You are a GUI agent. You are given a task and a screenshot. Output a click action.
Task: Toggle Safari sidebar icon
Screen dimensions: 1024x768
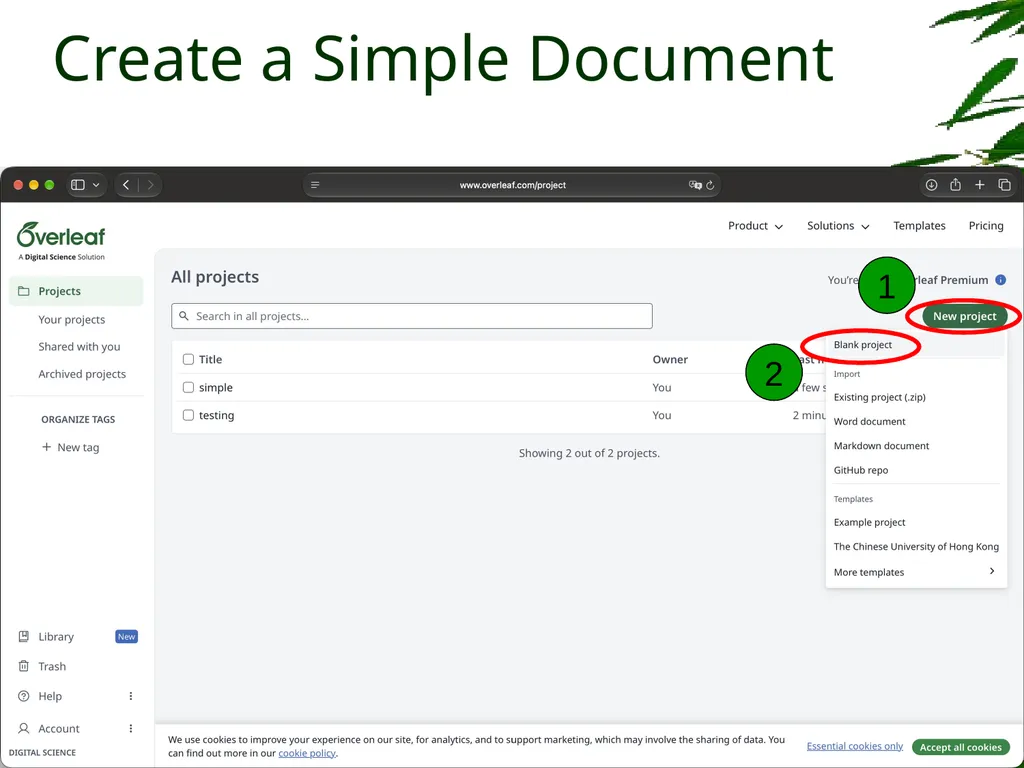pos(78,185)
